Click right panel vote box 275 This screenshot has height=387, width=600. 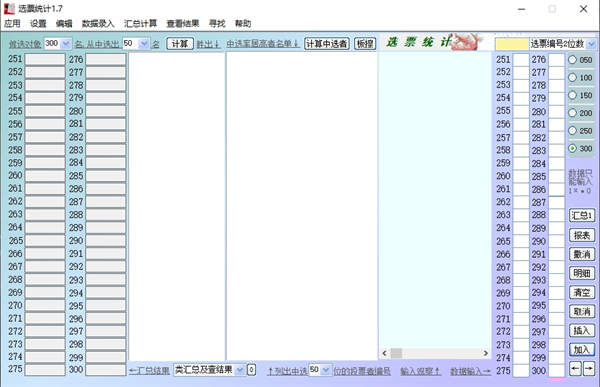521,371
